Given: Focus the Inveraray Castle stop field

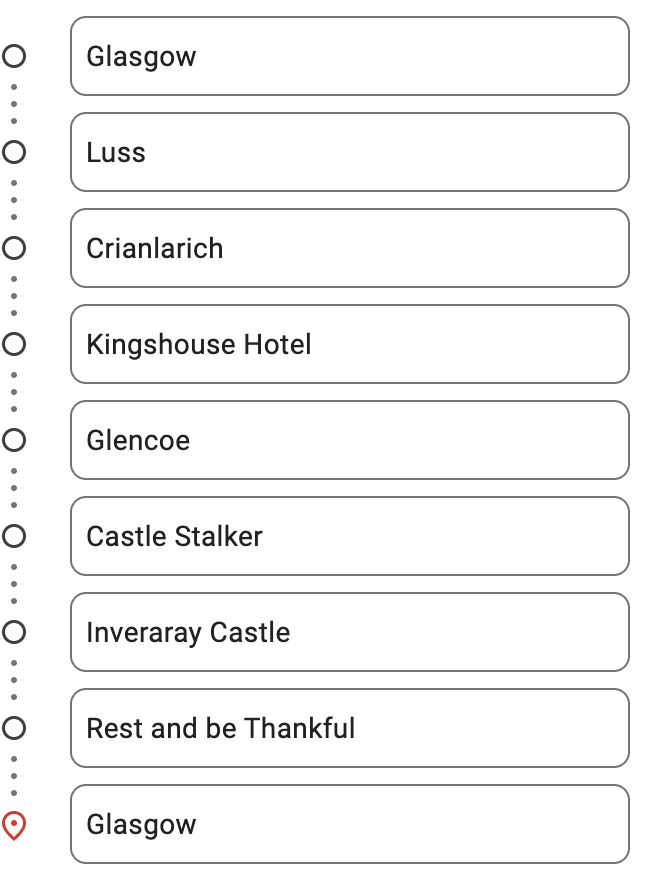Looking at the screenshot, I should pos(350,632).
